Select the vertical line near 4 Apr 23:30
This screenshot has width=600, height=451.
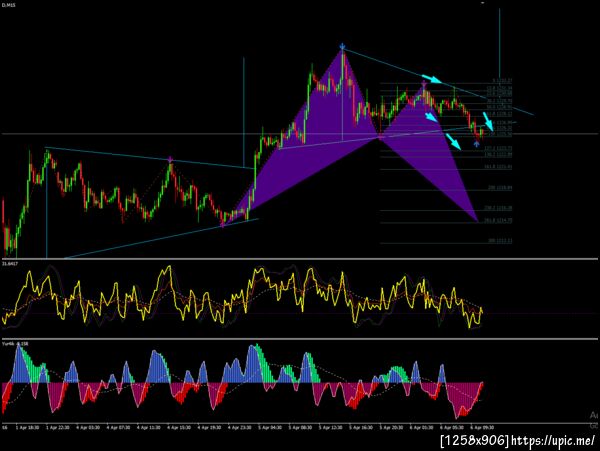pyautogui.click(x=244, y=112)
